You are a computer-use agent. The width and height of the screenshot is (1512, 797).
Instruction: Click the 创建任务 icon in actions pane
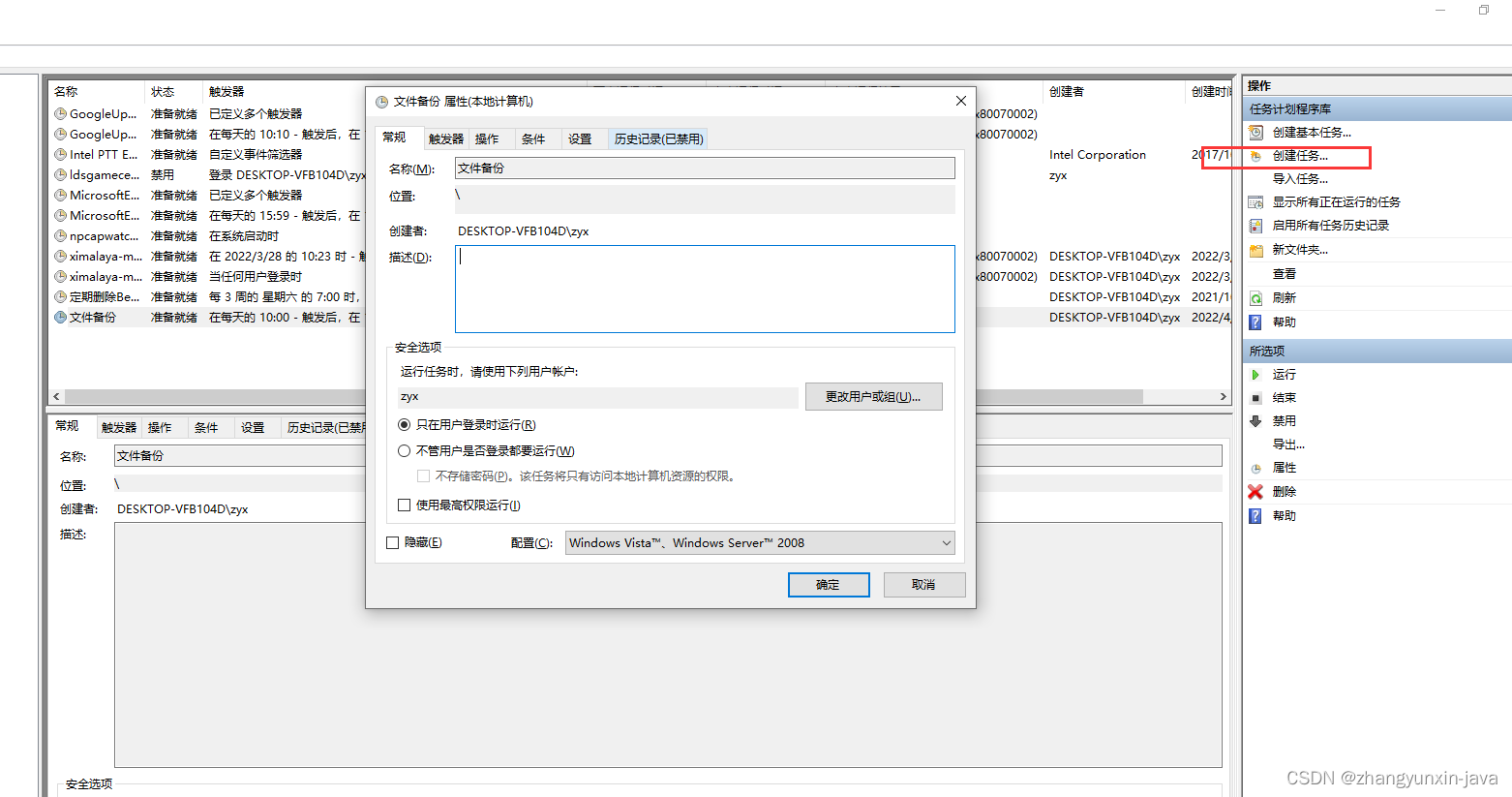click(x=1255, y=155)
